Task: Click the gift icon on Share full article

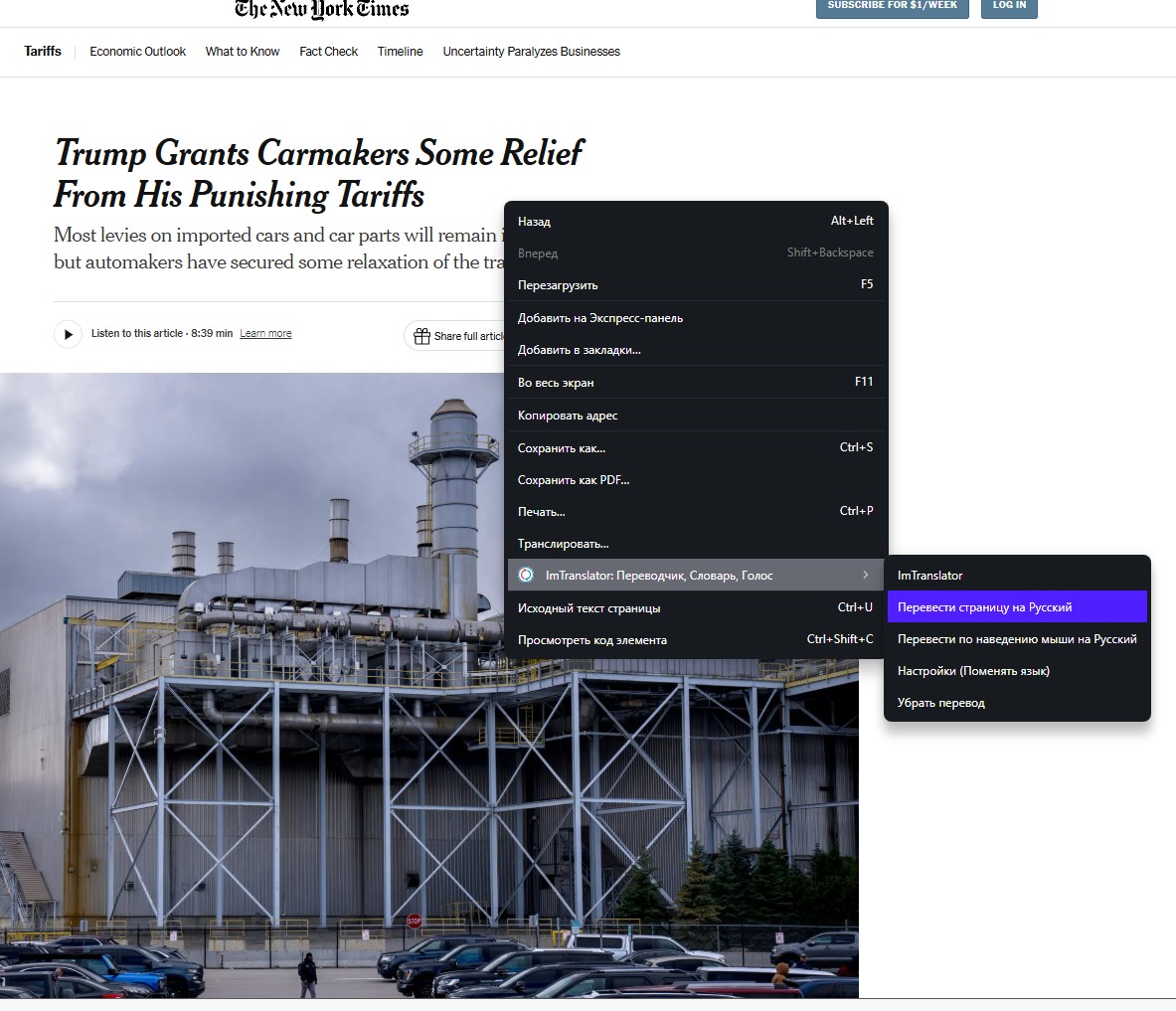Action: pos(422,336)
